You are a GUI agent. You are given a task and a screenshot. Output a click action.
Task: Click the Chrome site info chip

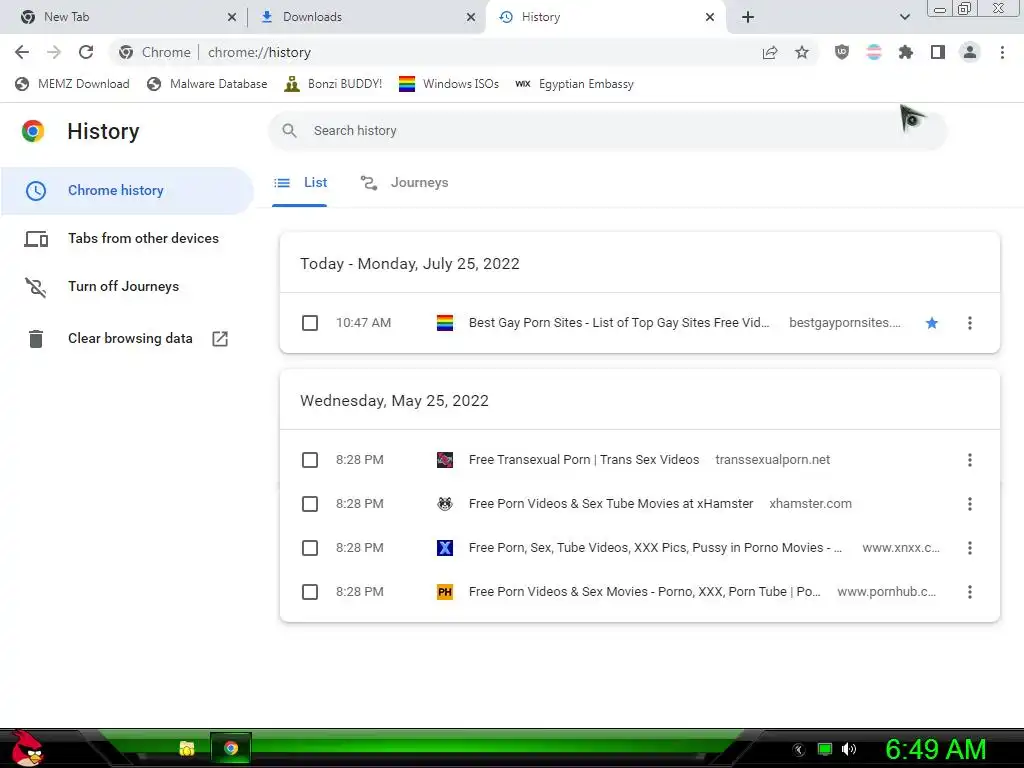155,52
